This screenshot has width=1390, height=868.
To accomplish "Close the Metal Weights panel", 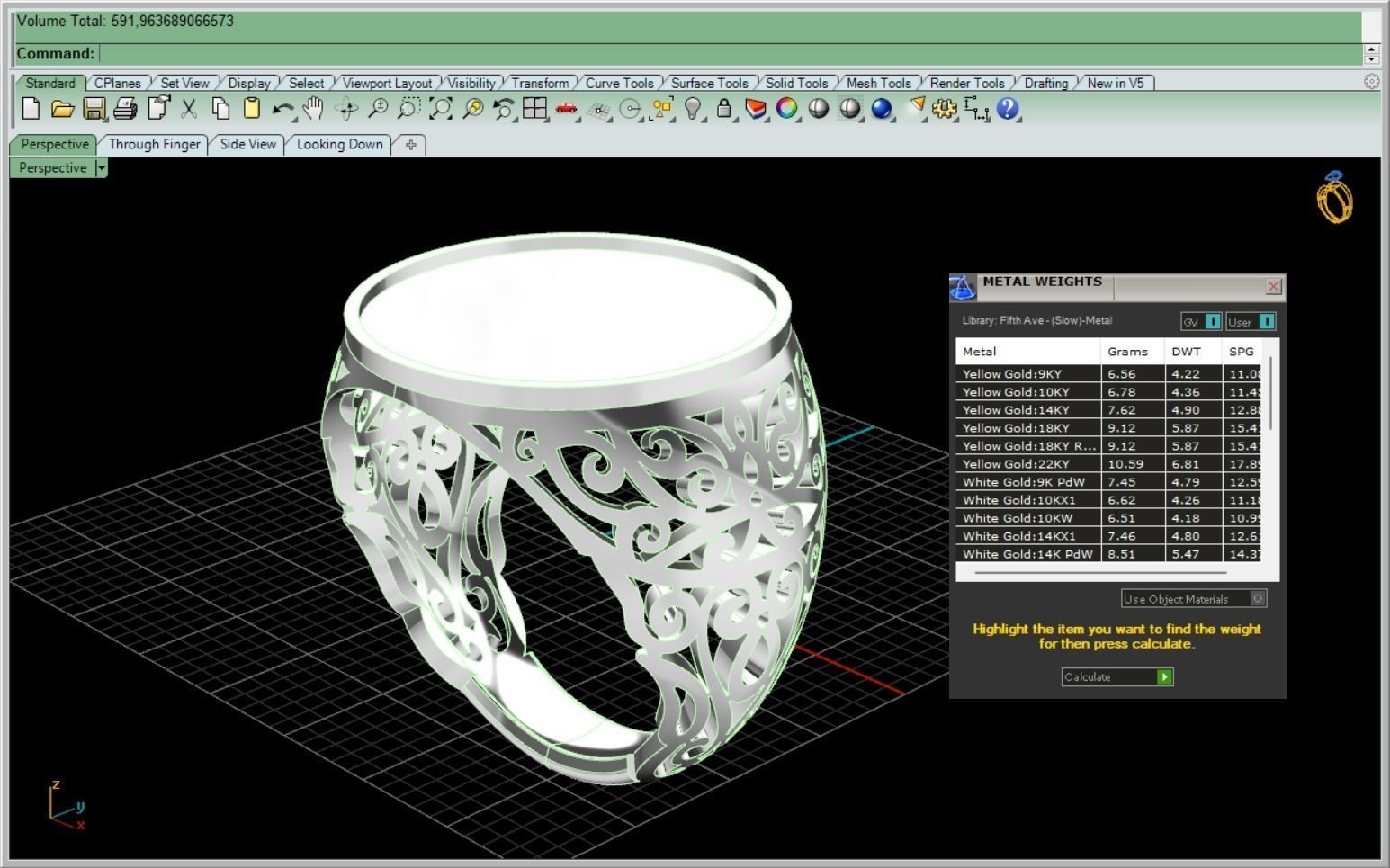I will click(x=1273, y=286).
